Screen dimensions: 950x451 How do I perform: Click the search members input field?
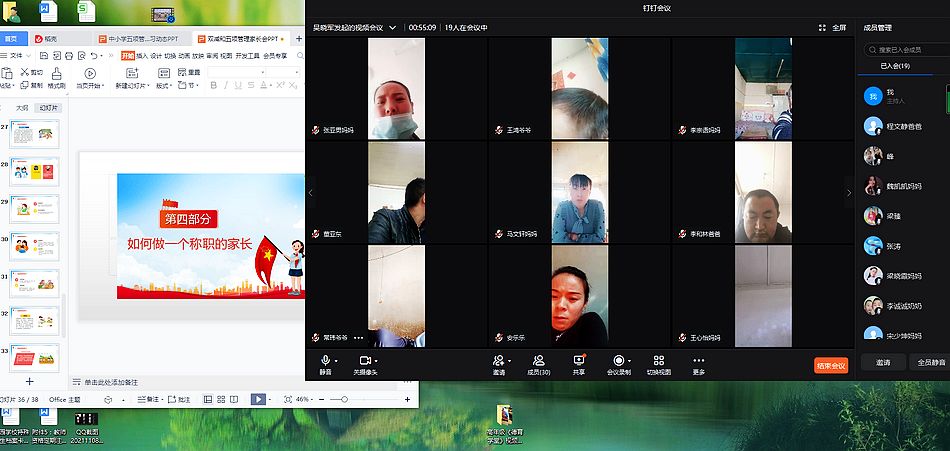pyautogui.click(x=905, y=49)
